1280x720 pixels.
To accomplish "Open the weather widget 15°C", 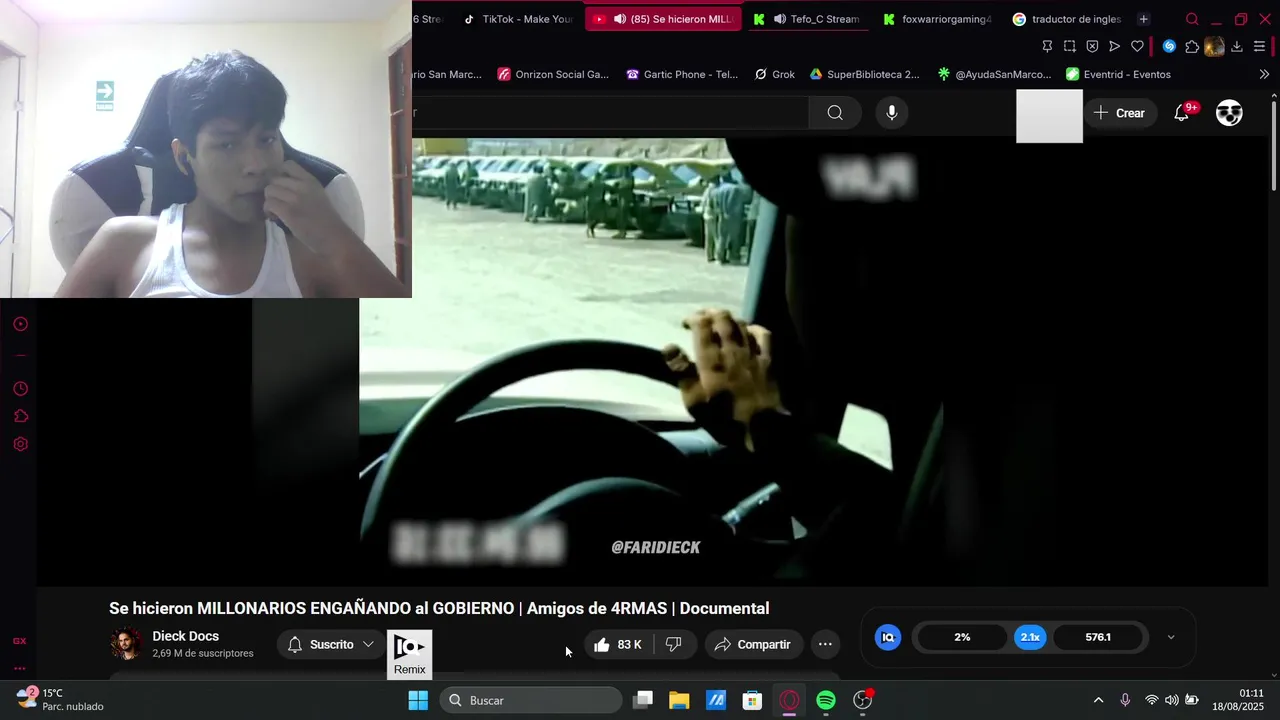I will click(x=60, y=699).
